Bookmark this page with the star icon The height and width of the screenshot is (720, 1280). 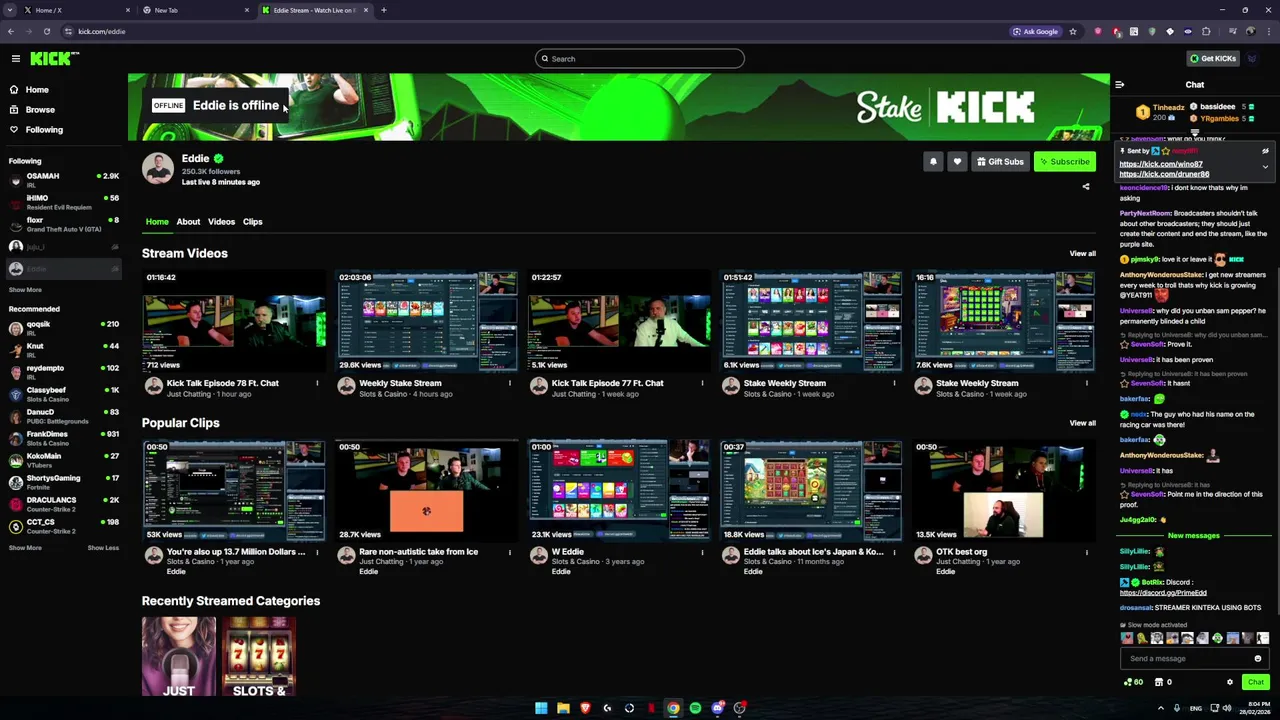(x=1073, y=32)
